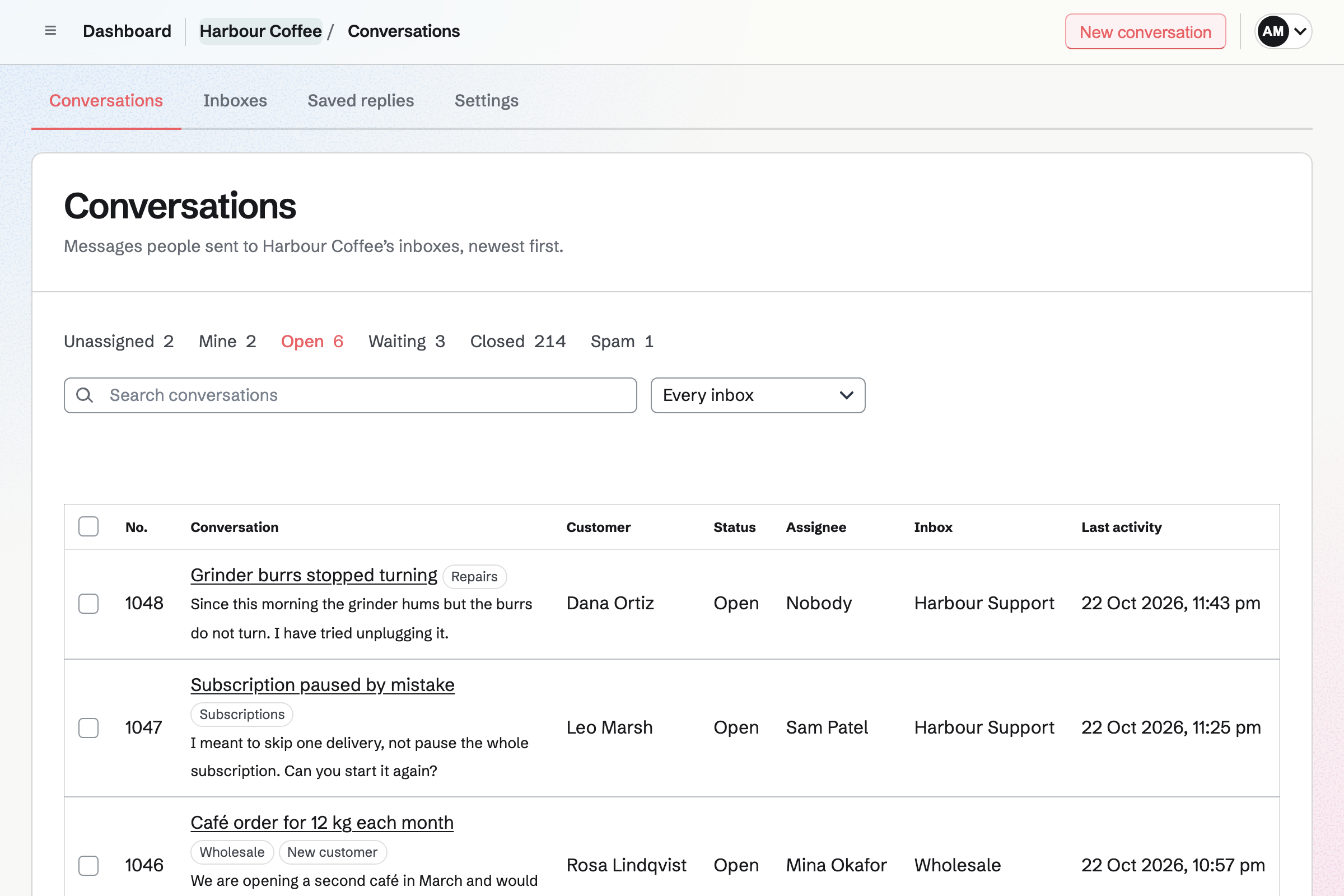1344x896 pixels.
Task: Click the New conversation button
Action: pos(1145,31)
